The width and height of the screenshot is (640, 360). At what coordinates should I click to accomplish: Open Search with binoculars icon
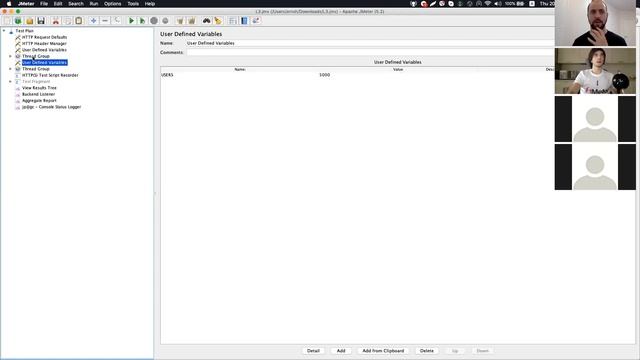coord(207,21)
